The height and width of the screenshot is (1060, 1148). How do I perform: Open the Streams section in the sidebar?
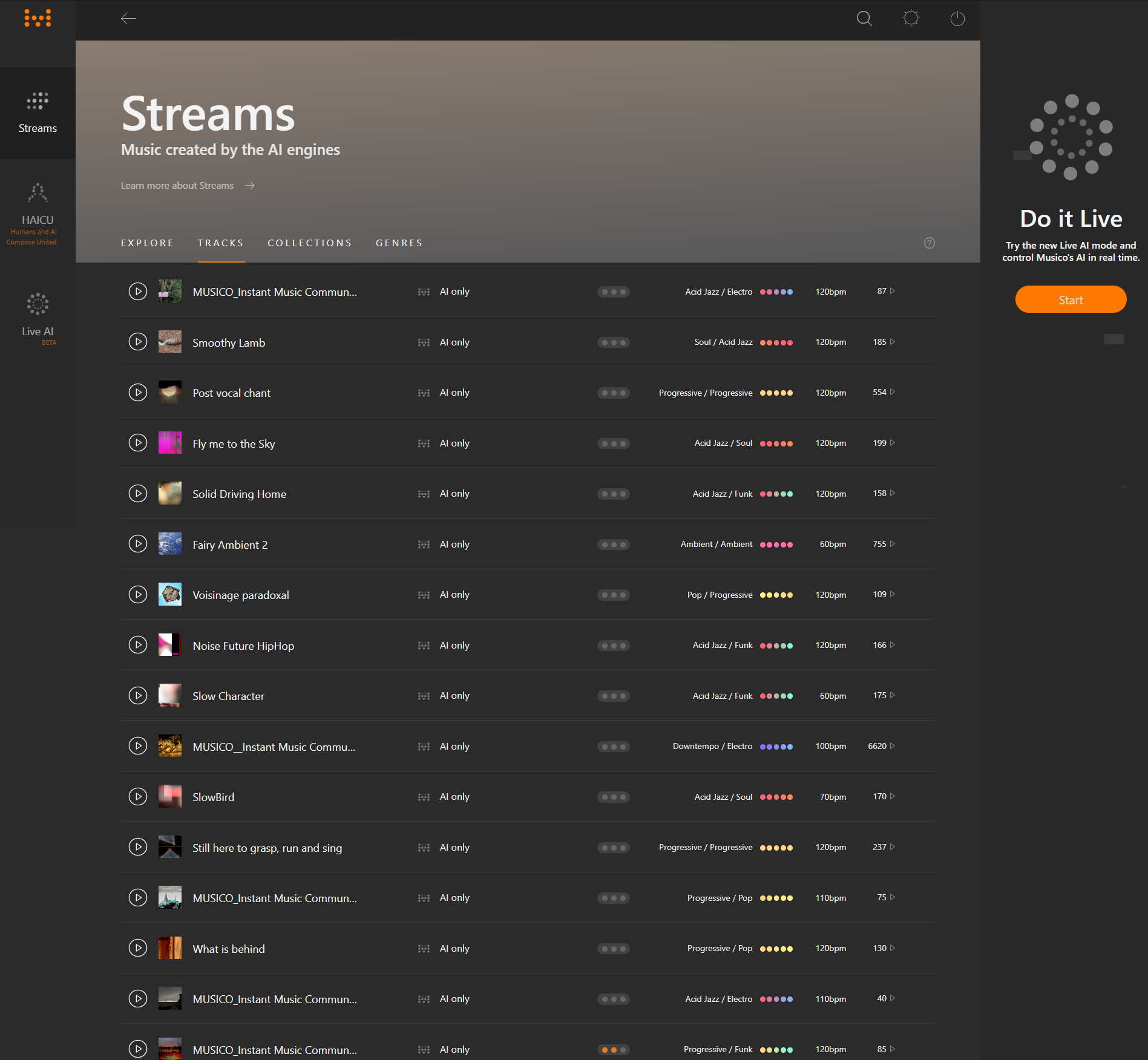(x=38, y=112)
